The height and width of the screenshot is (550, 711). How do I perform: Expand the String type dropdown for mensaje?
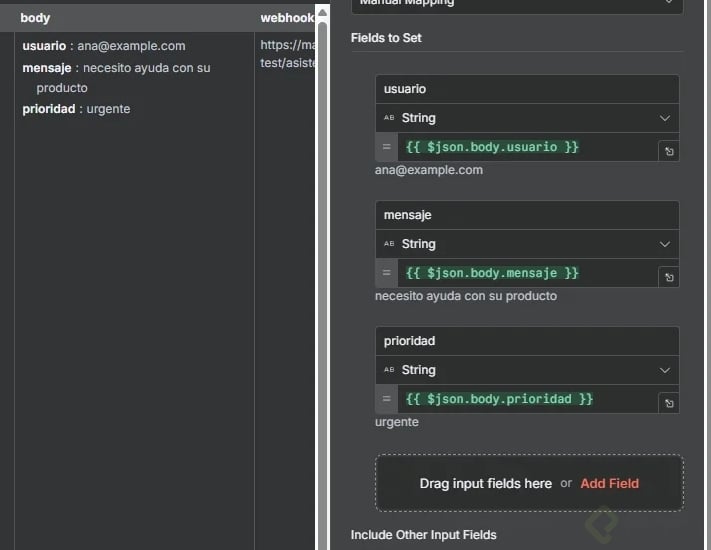pos(665,244)
